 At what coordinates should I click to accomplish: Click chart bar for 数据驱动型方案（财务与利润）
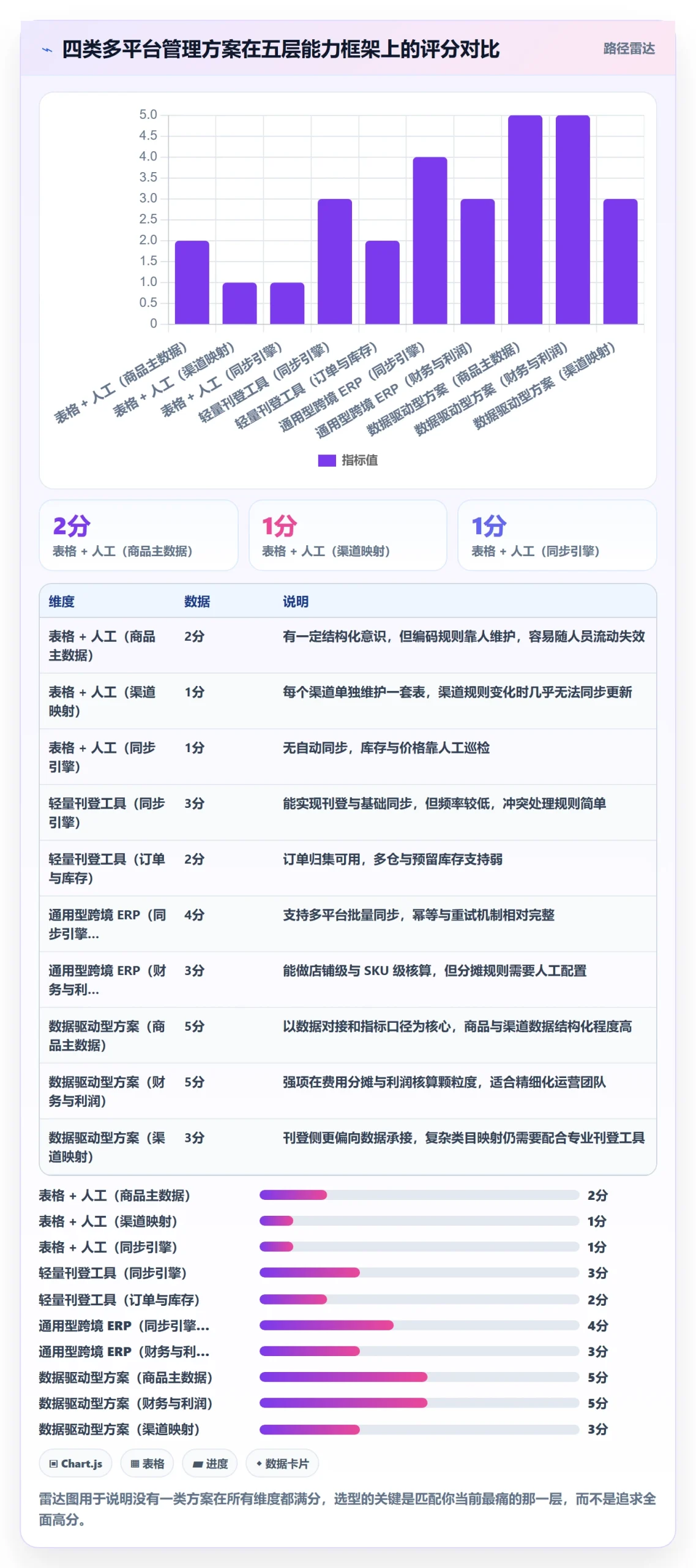(573, 219)
